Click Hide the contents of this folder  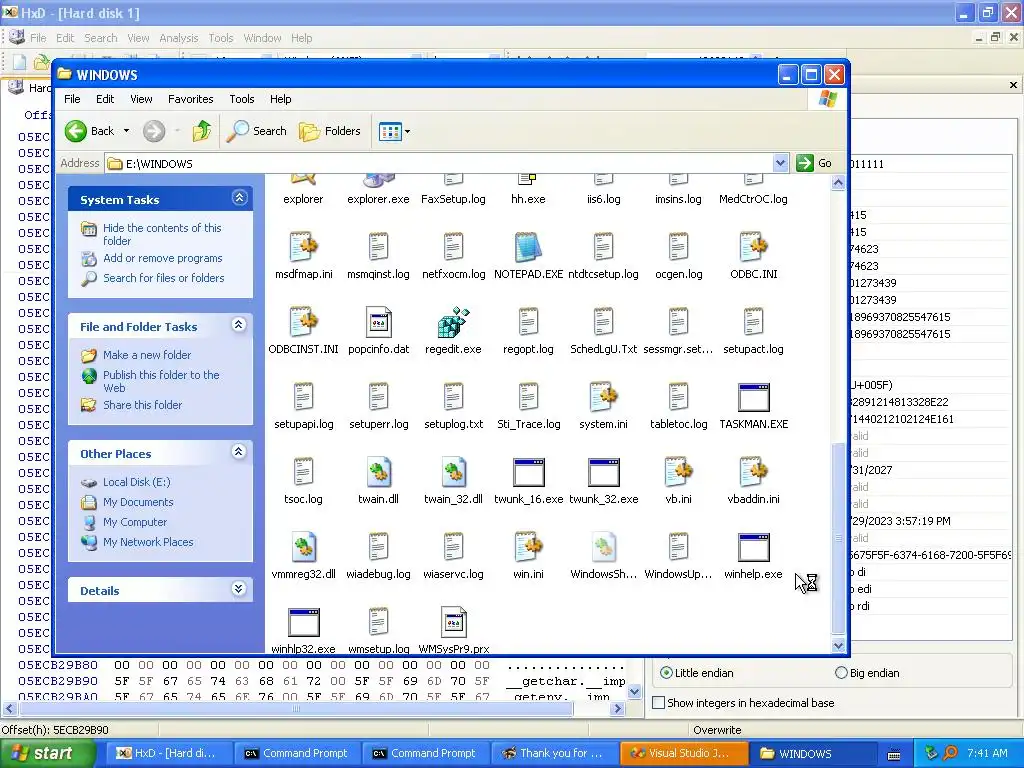[x=162, y=234]
